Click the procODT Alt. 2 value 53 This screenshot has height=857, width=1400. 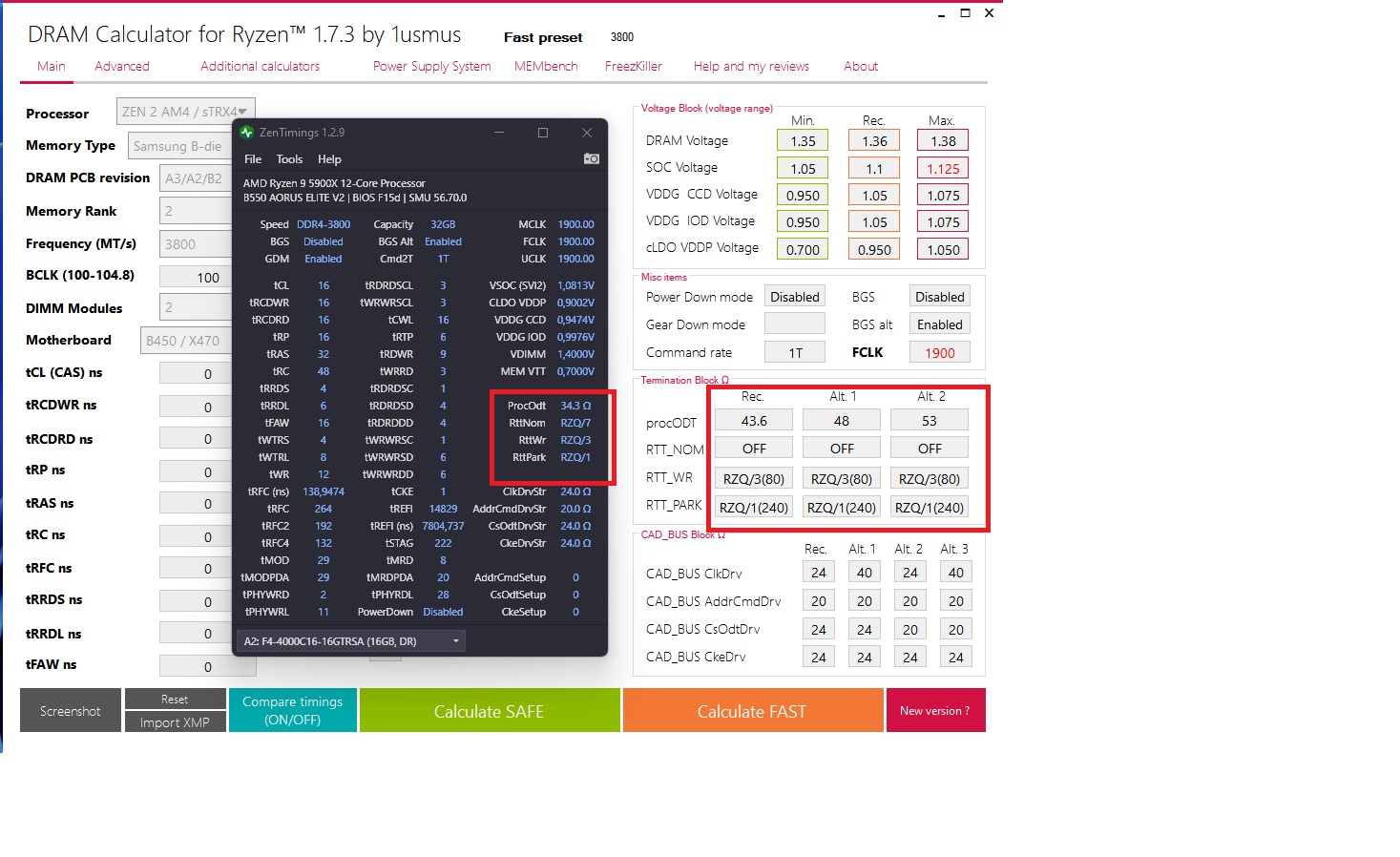point(930,420)
